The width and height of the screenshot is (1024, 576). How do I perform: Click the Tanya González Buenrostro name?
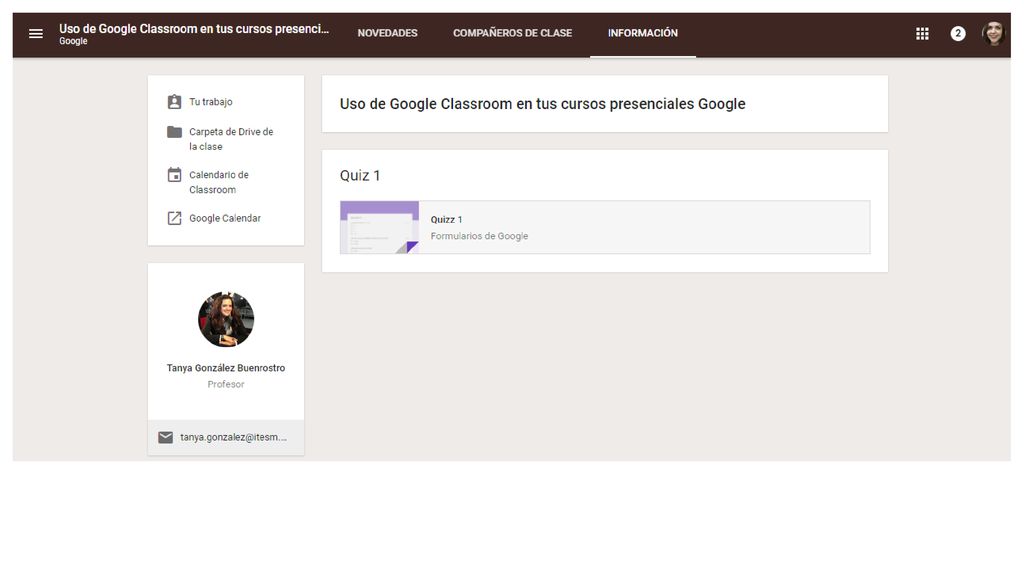click(226, 368)
